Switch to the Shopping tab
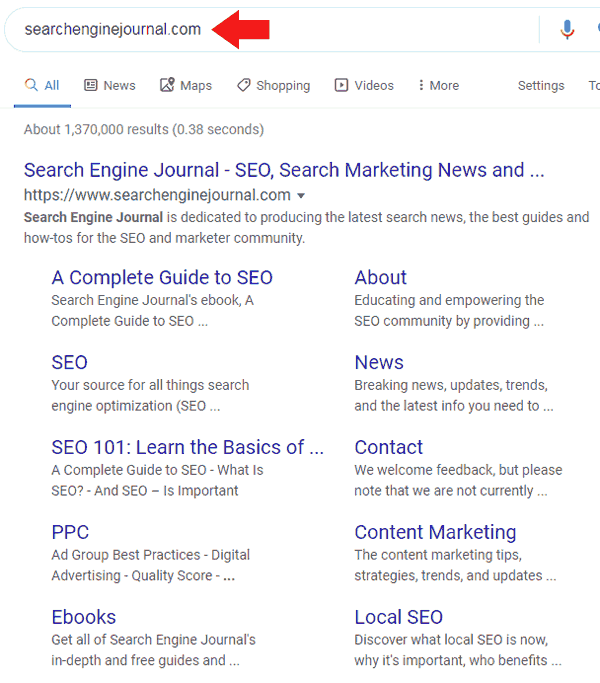 274,85
